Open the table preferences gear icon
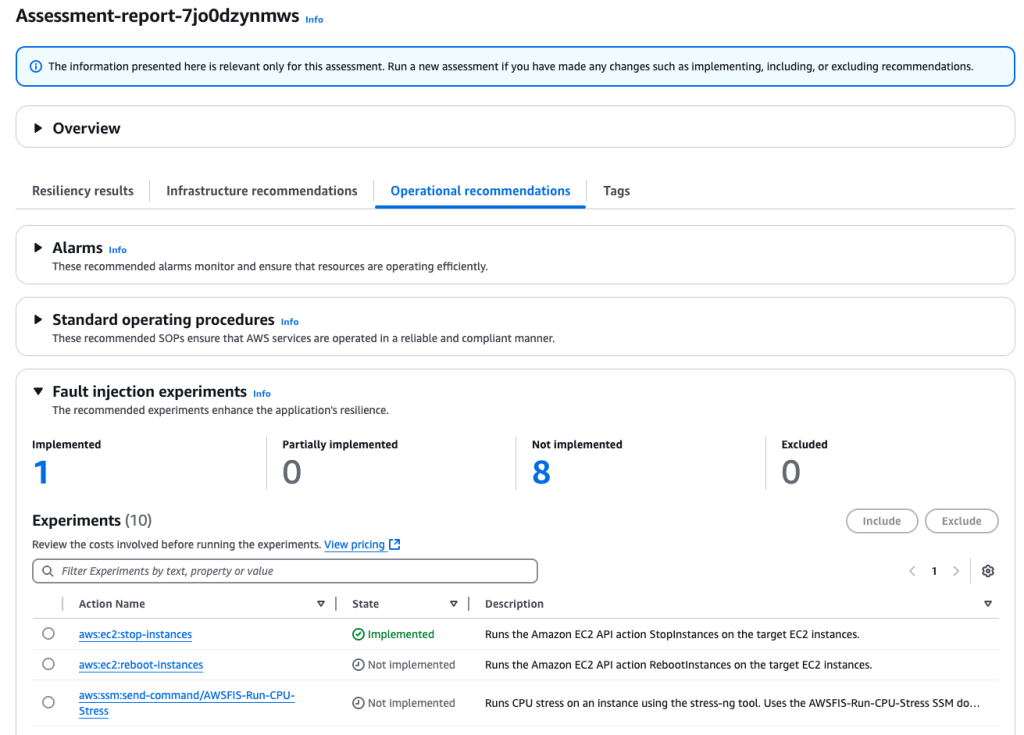The height and width of the screenshot is (735, 1024). click(x=987, y=570)
